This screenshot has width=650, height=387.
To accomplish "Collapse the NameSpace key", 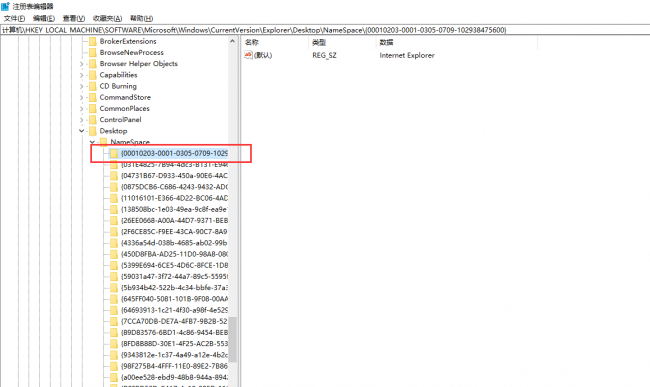I will (x=92, y=142).
